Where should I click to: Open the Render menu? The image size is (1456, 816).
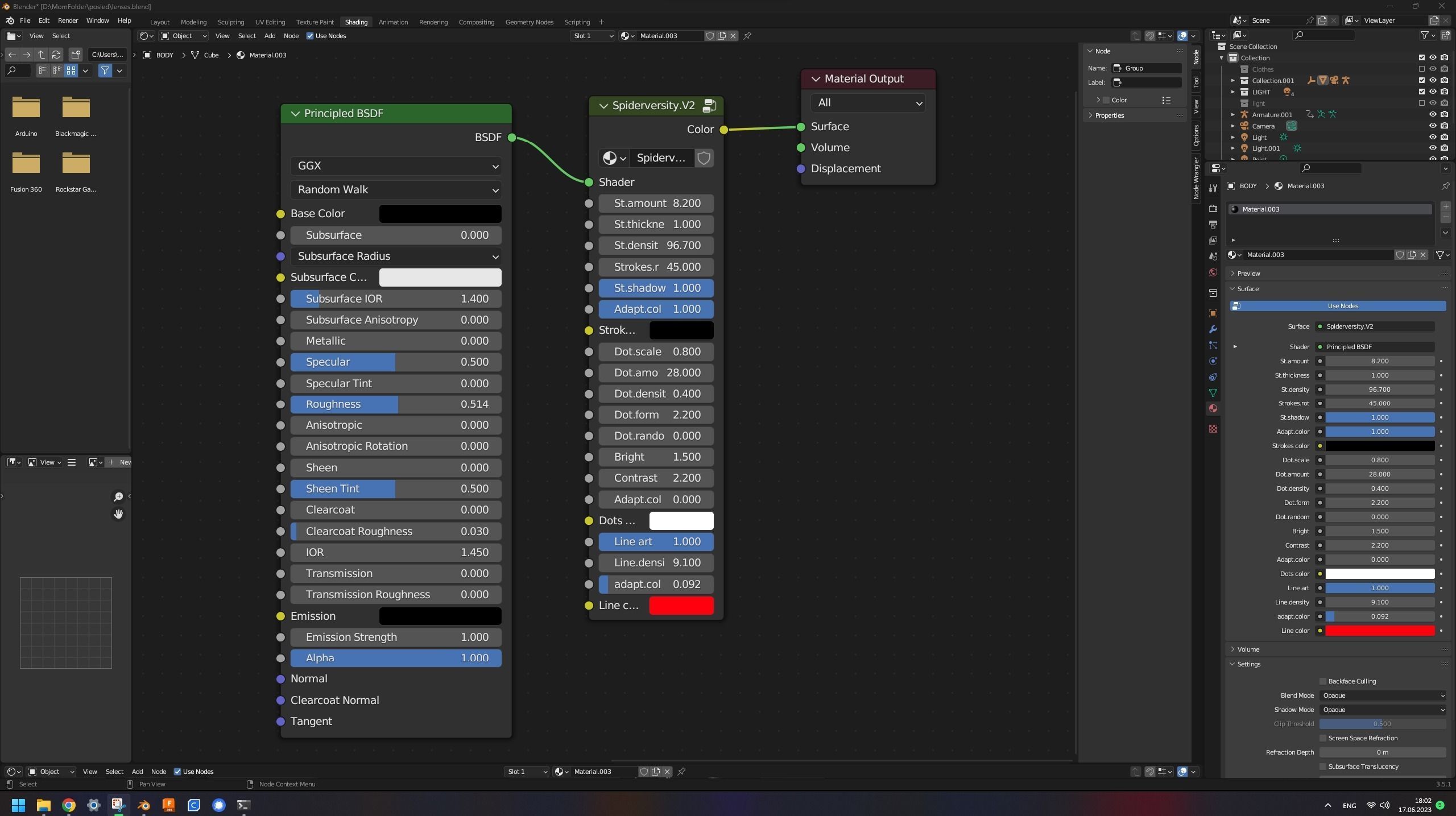click(68, 20)
